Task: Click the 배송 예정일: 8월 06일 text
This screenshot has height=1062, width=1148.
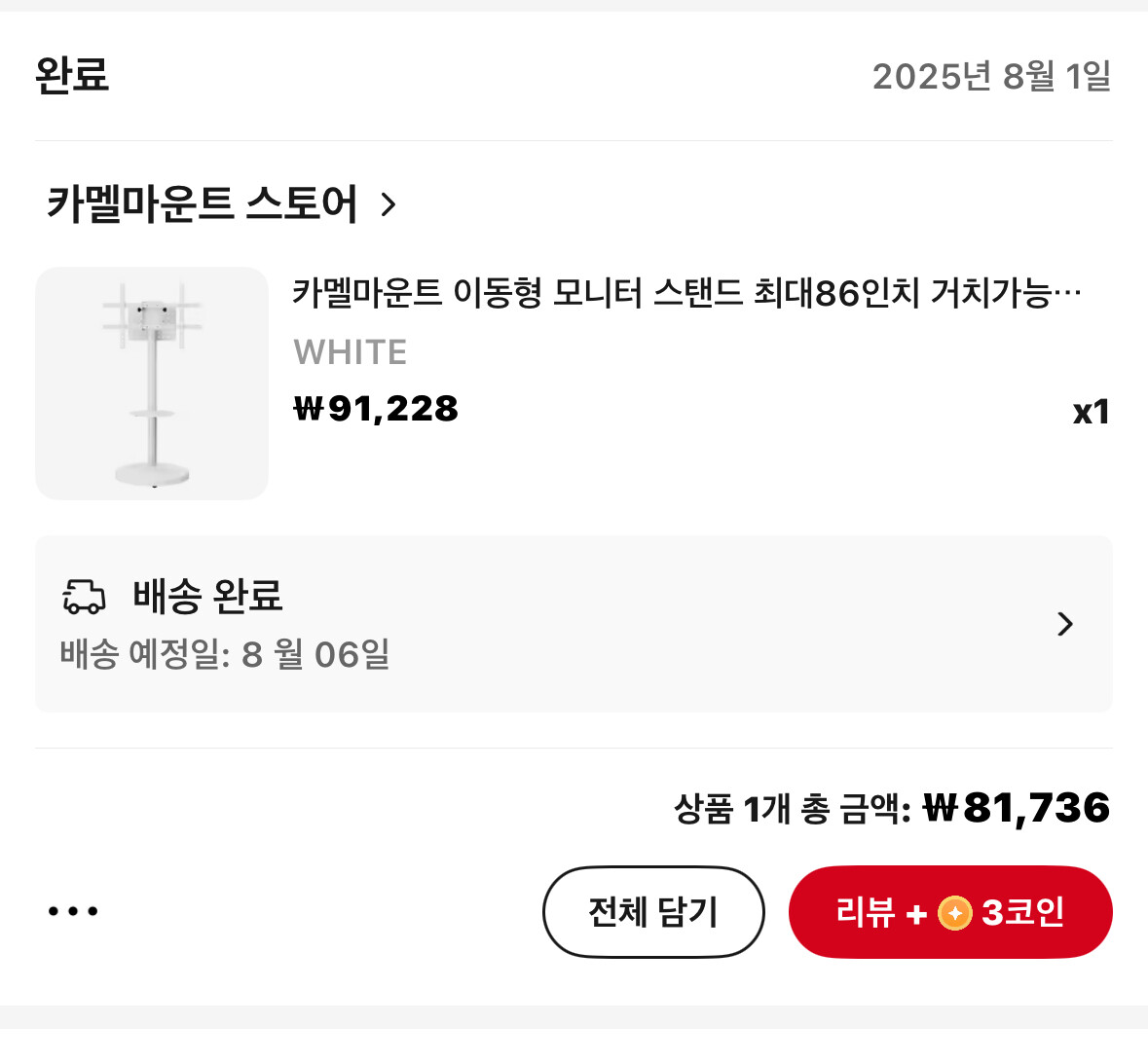Action: 225,654
